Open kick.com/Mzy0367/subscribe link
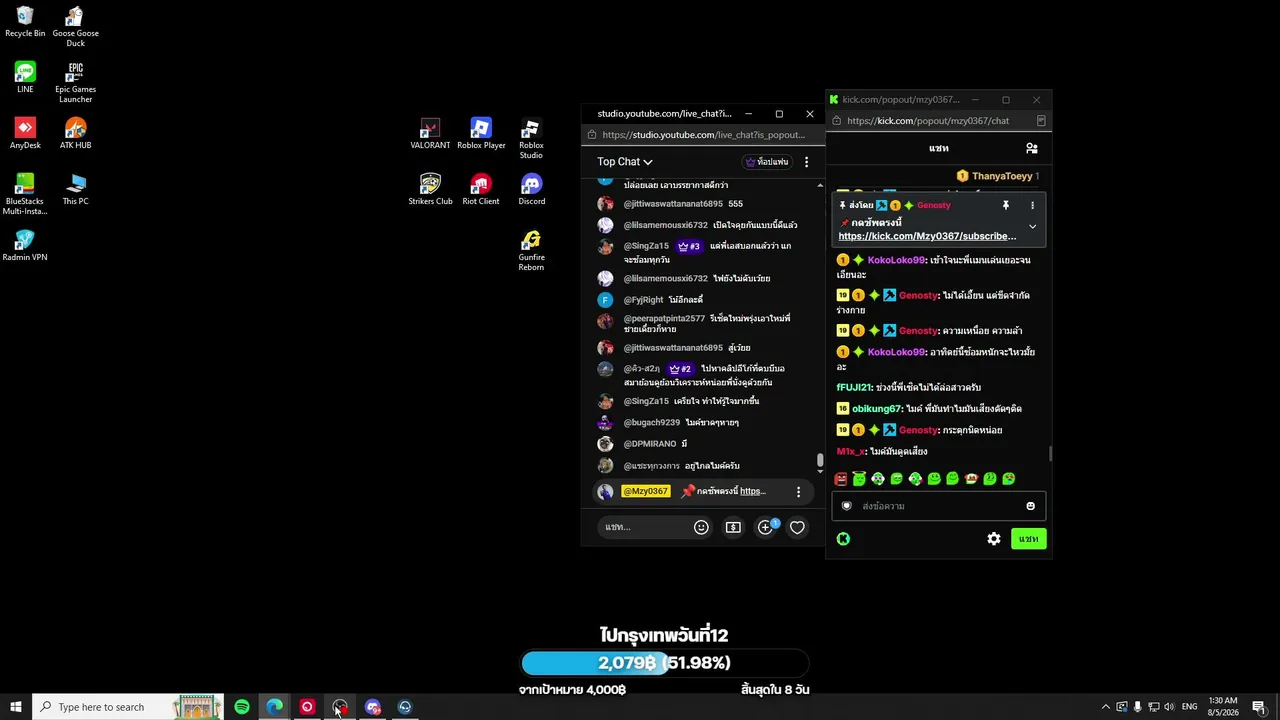1280x720 pixels. (927, 237)
